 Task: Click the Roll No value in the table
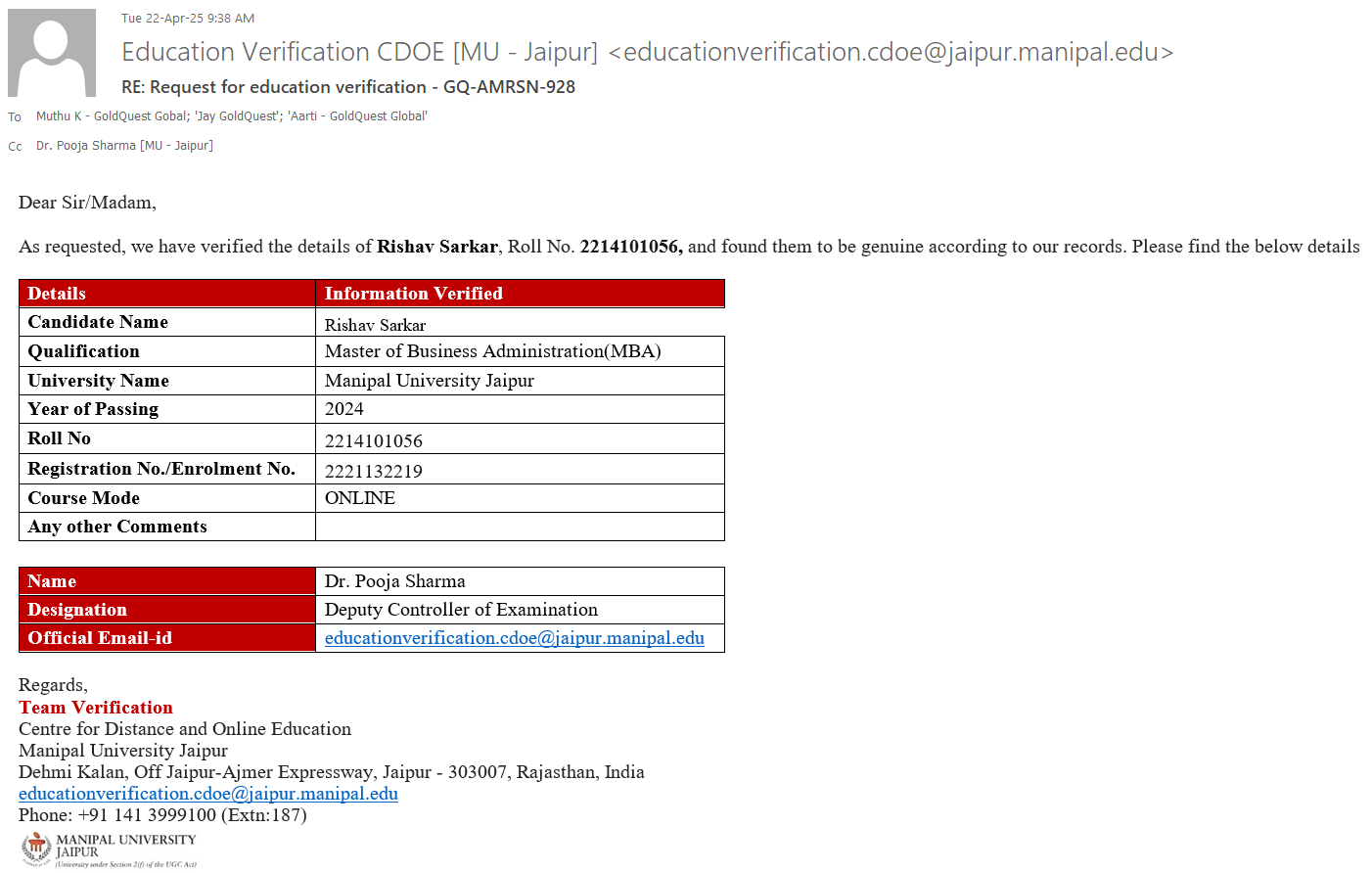373,441
